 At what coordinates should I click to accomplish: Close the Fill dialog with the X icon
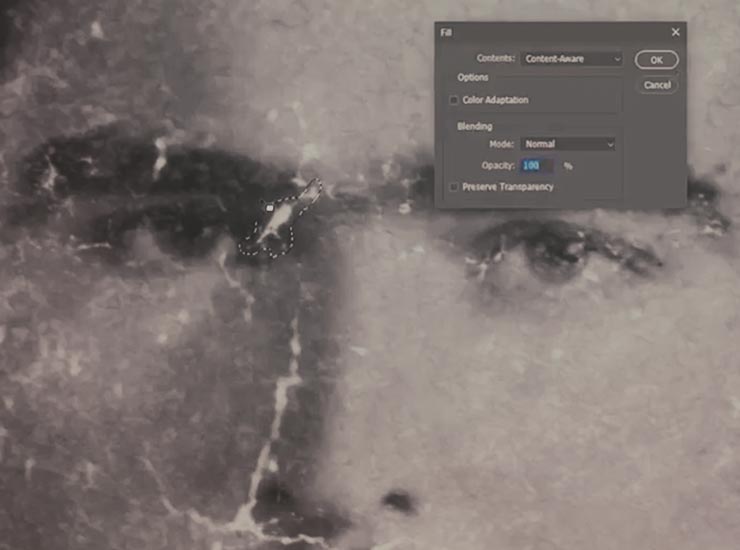coord(675,32)
